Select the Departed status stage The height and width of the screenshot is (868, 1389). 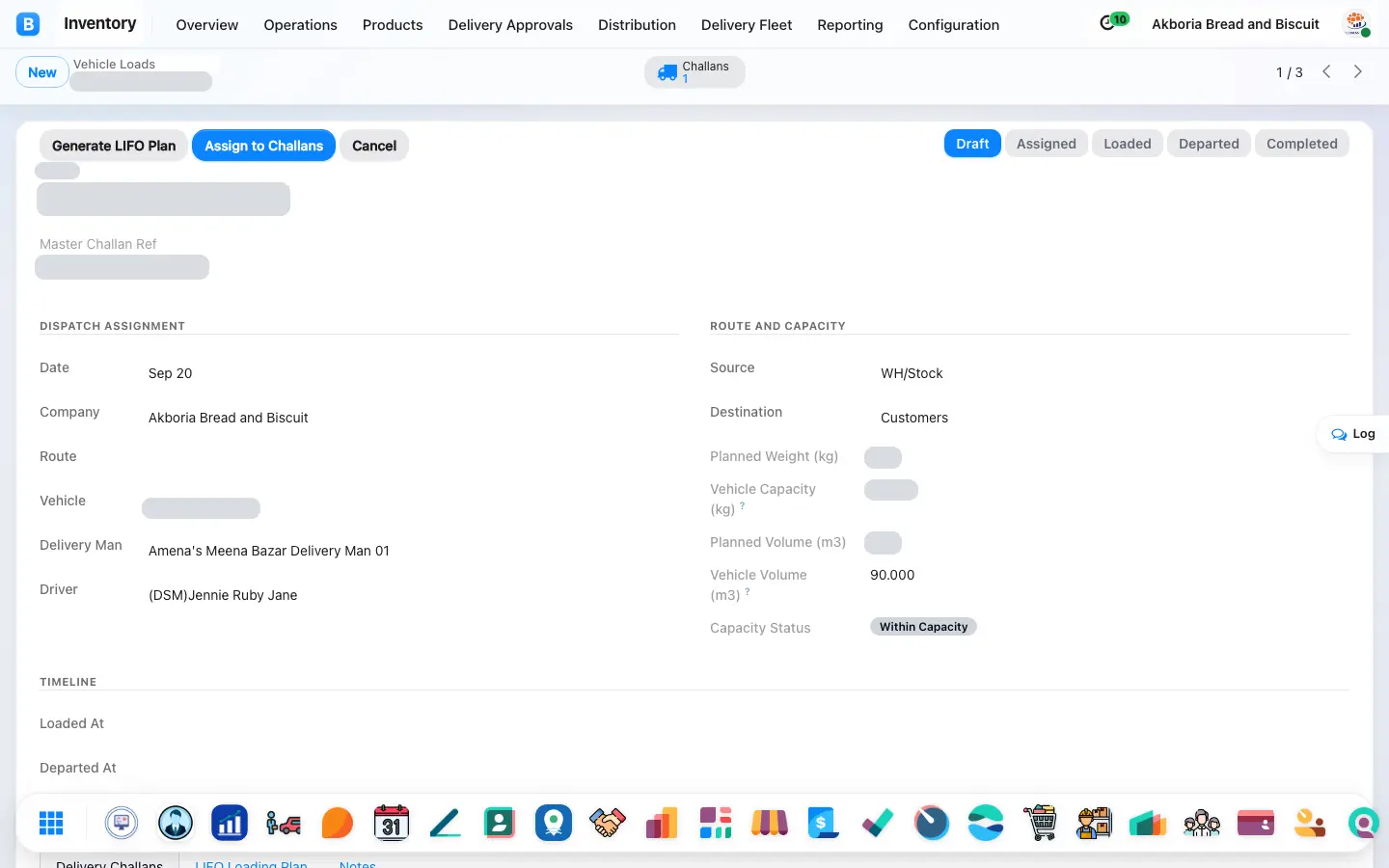click(x=1209, y=144)
